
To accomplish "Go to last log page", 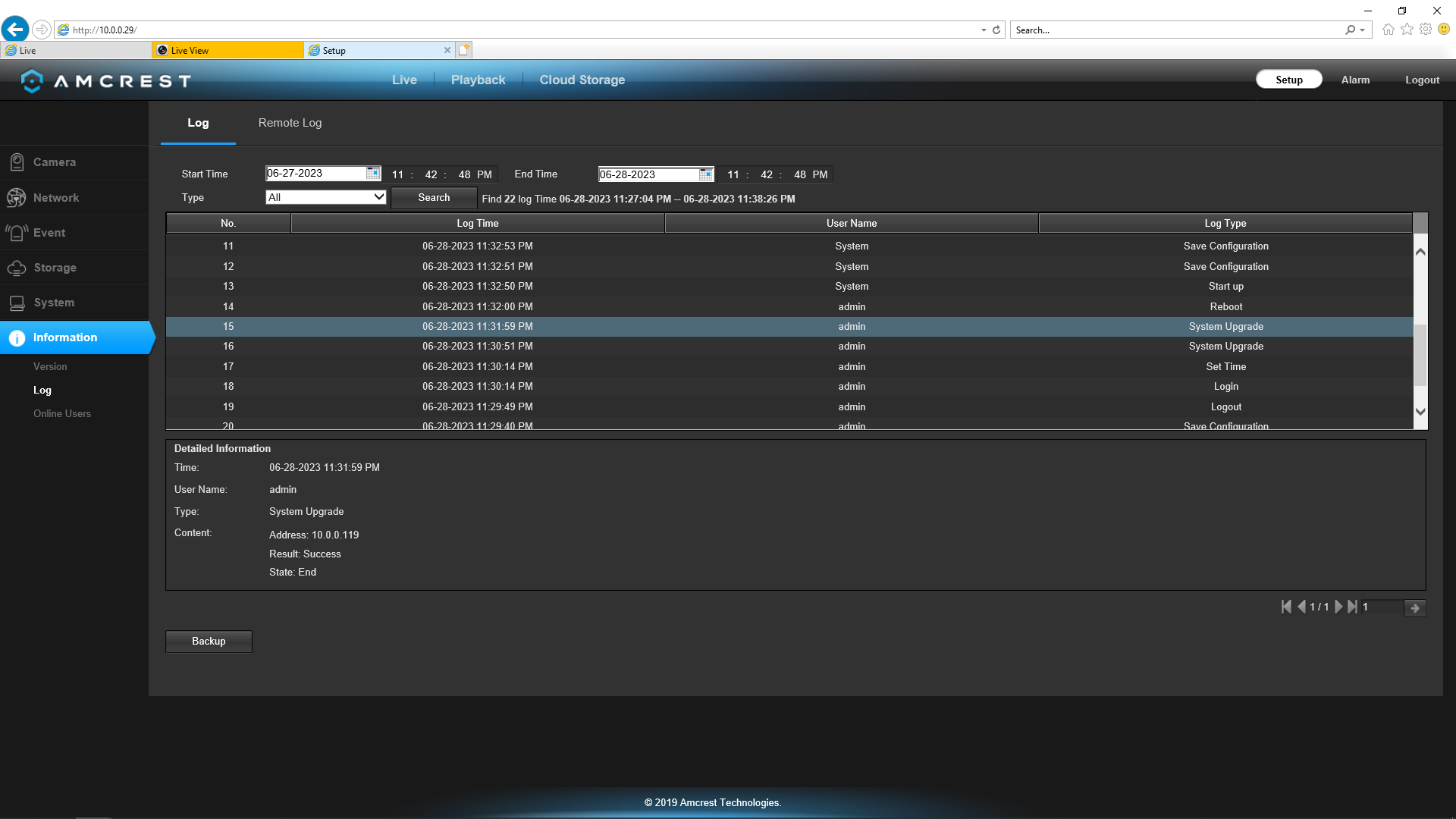I will [1352, 607].
